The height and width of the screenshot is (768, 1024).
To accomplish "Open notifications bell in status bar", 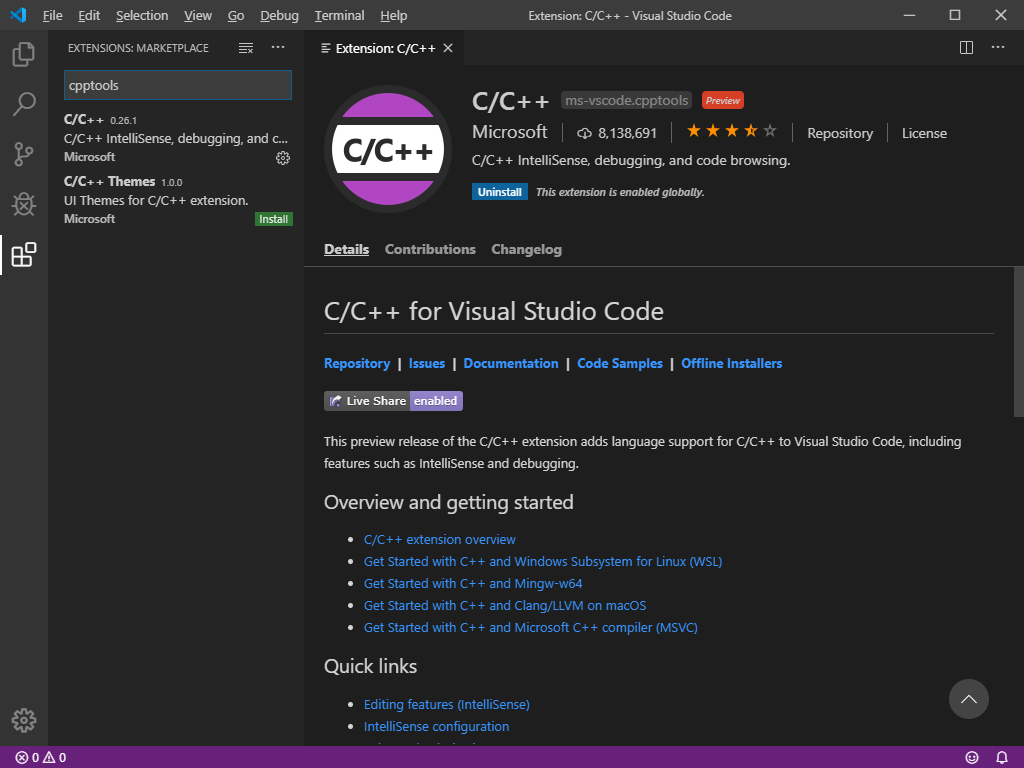I will (1002, 758).
